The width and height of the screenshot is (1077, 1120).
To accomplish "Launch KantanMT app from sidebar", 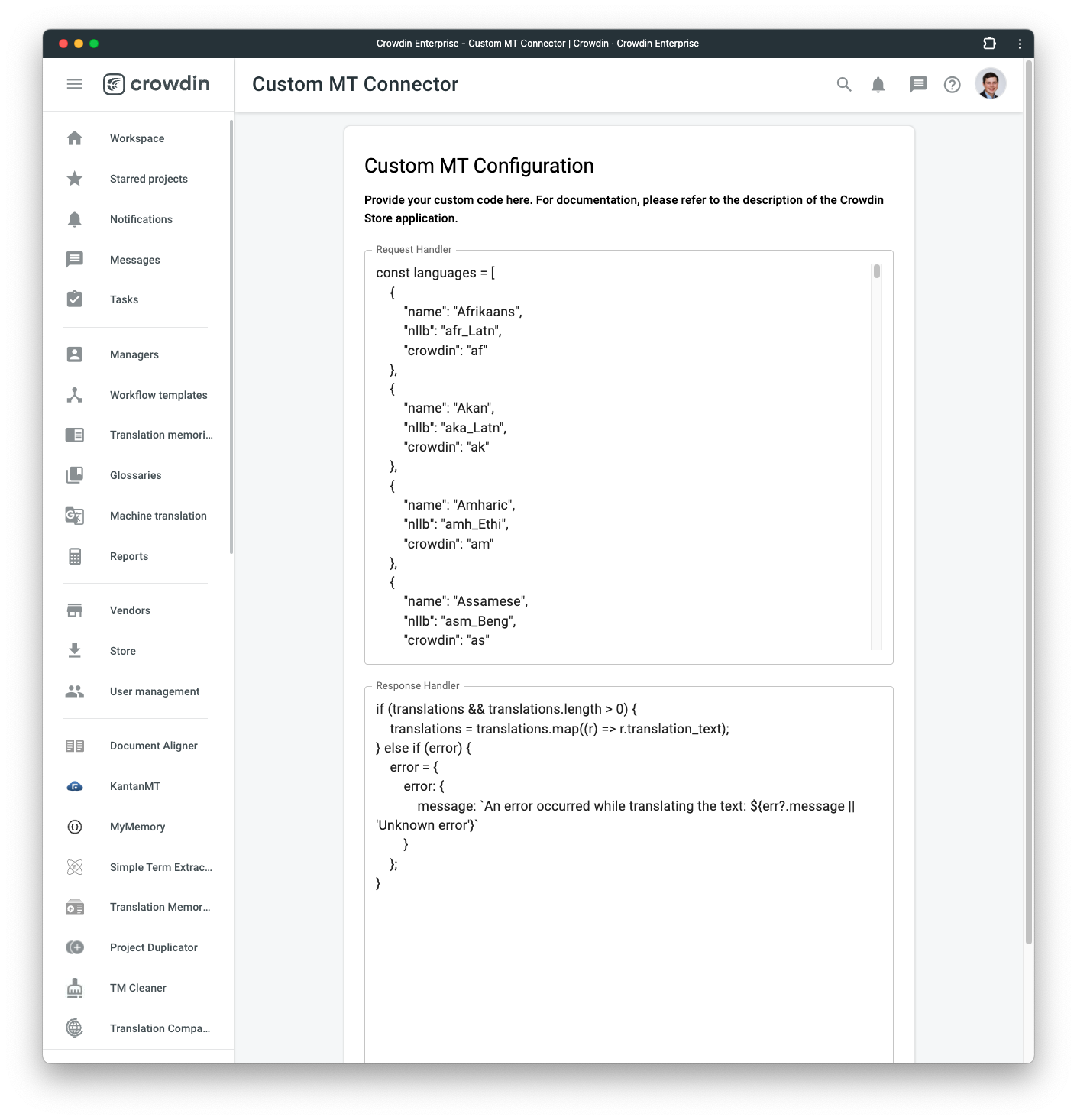I will click(x=135, y=786).
